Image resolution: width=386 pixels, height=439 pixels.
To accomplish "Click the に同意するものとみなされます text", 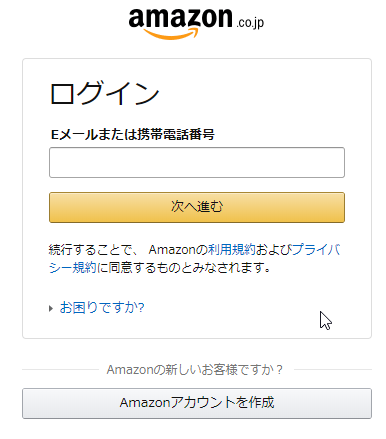I will click(x=183, y=267).
